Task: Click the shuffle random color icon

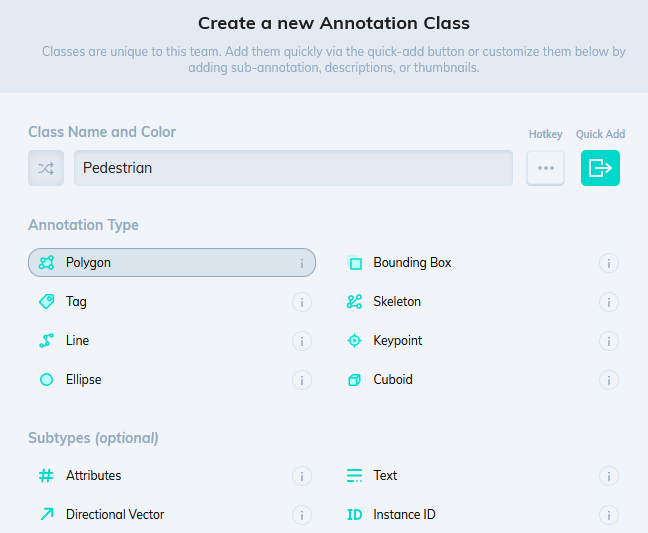Action: click(46, 168)
